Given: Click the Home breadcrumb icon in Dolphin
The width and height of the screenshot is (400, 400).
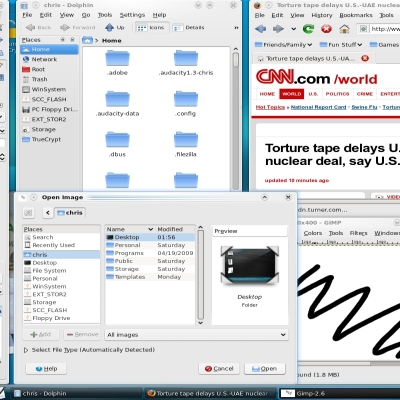Looking at the screenshot, I should click(87, 40).
